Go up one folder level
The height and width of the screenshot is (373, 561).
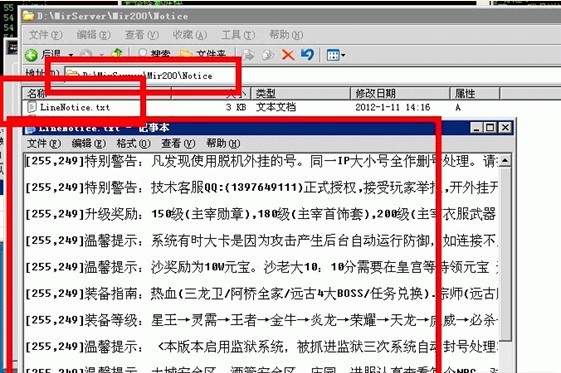pyautogui.click(x=117, y=54)
